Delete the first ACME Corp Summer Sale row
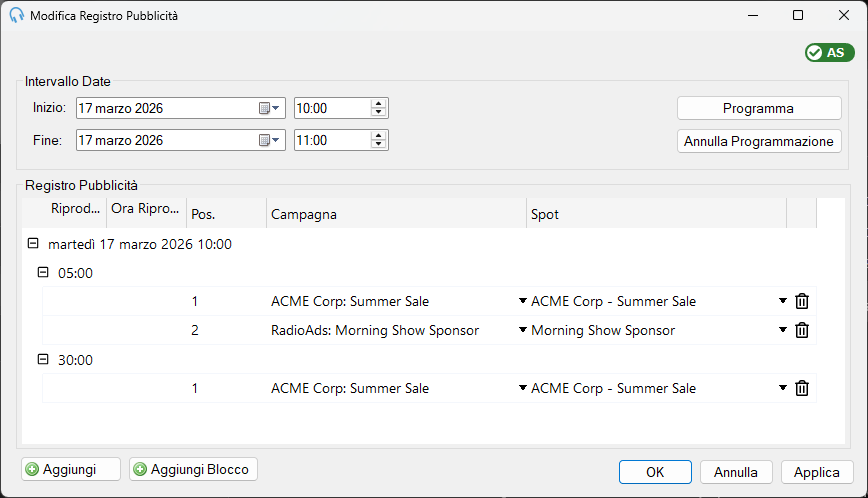 tap(802, 301)
